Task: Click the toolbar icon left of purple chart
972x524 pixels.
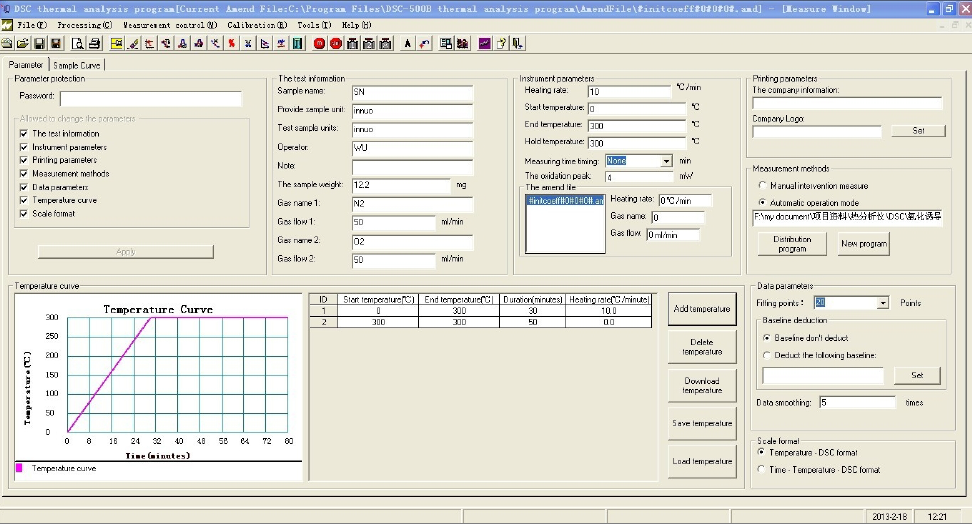Action: [462, 43]
